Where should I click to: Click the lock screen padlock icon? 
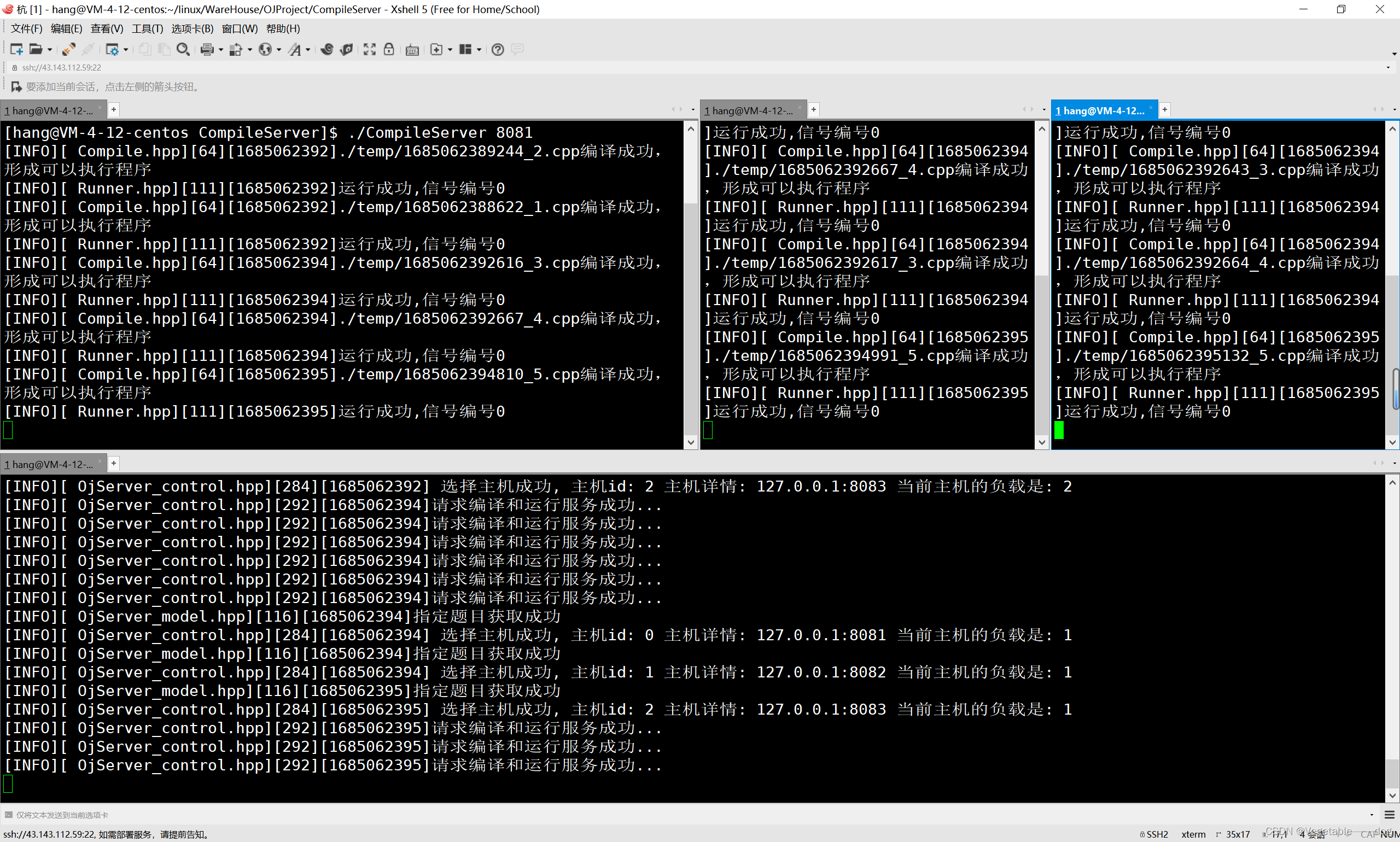(x=389, y=49)
